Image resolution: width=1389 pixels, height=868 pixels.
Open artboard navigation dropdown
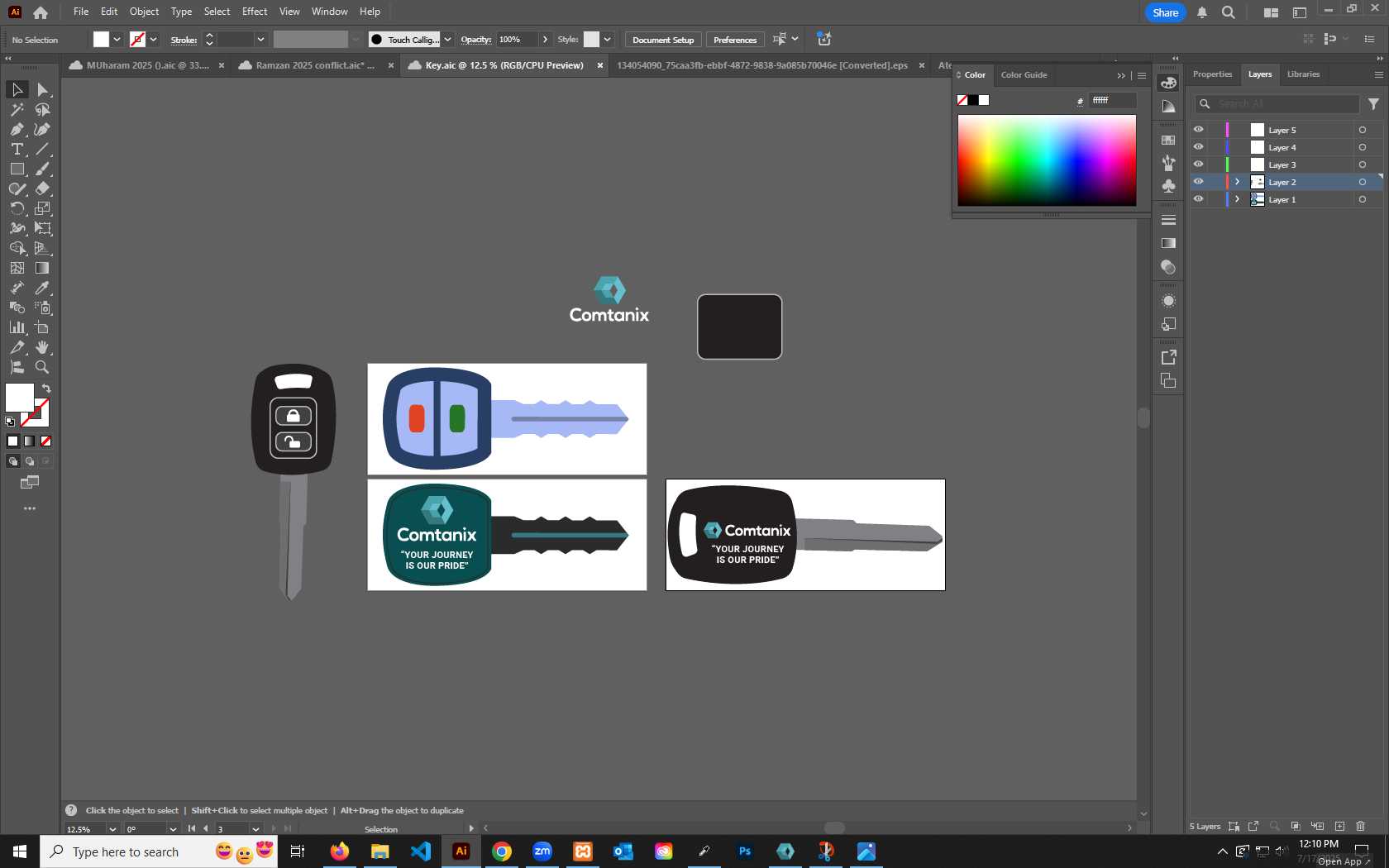(255, 829)
